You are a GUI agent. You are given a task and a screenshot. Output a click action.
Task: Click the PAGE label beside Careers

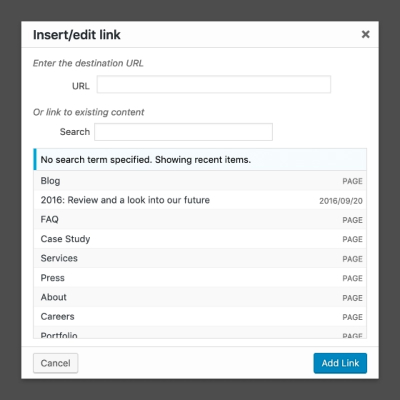tap(352, 317)
